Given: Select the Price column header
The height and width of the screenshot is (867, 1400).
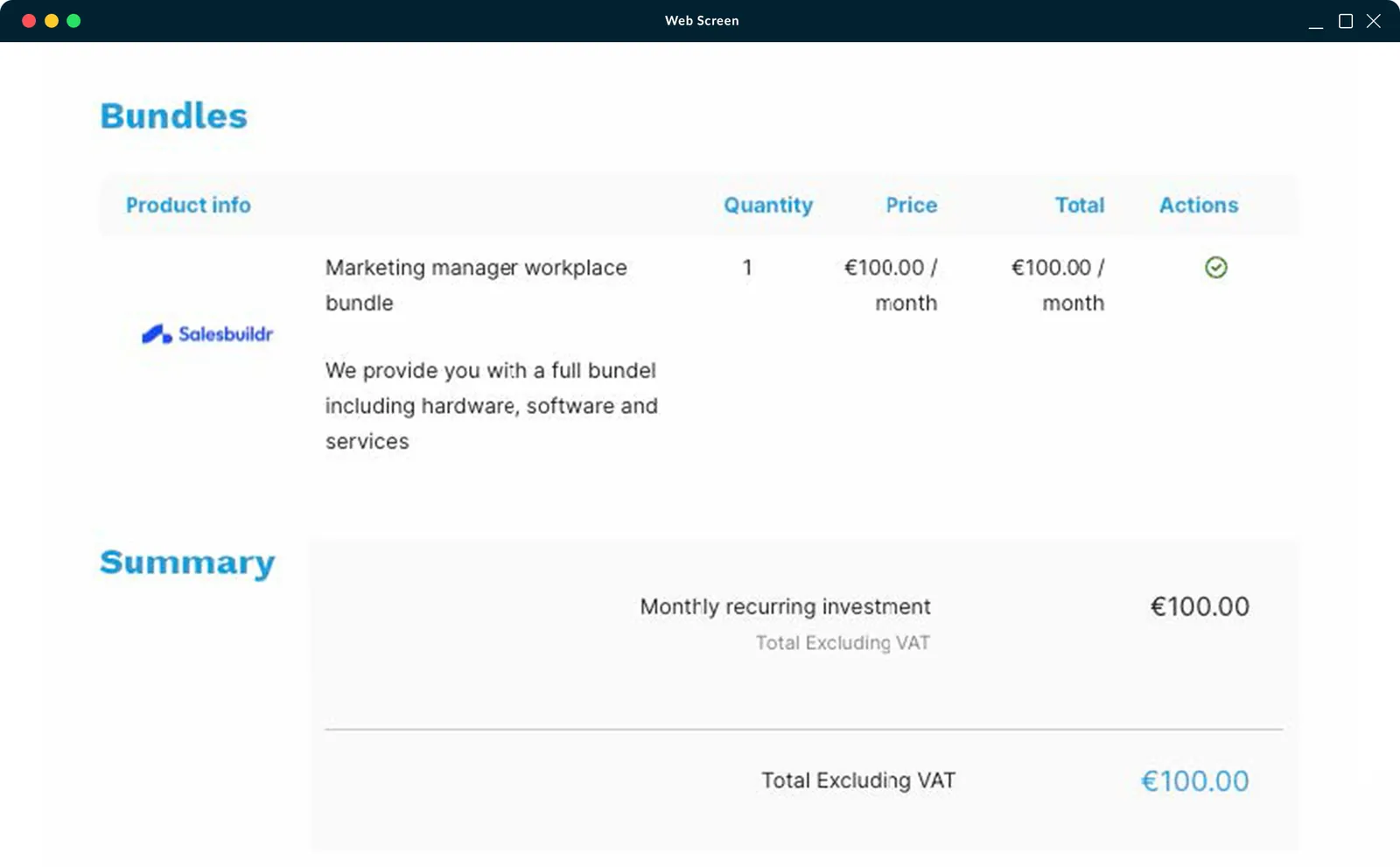Looking at the screenshot, I should (912, 205).
